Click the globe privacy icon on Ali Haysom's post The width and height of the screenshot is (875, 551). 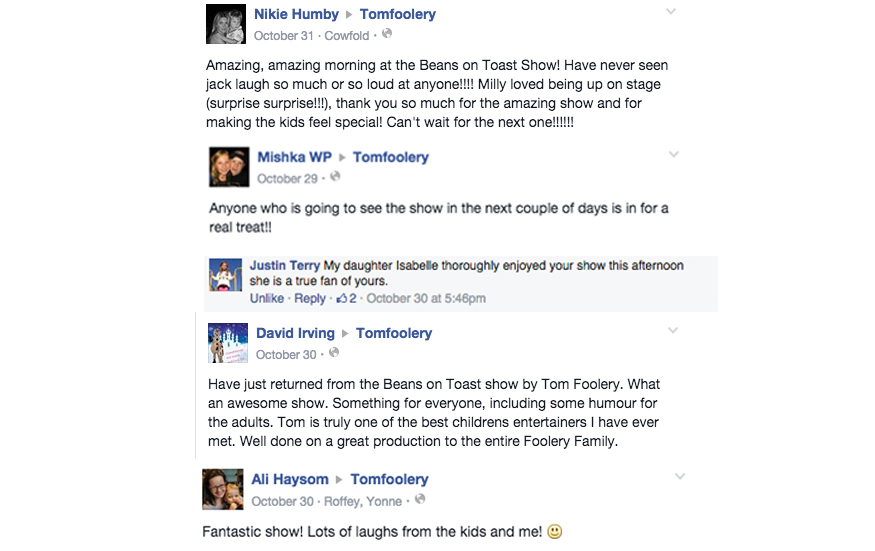point(420,499)
